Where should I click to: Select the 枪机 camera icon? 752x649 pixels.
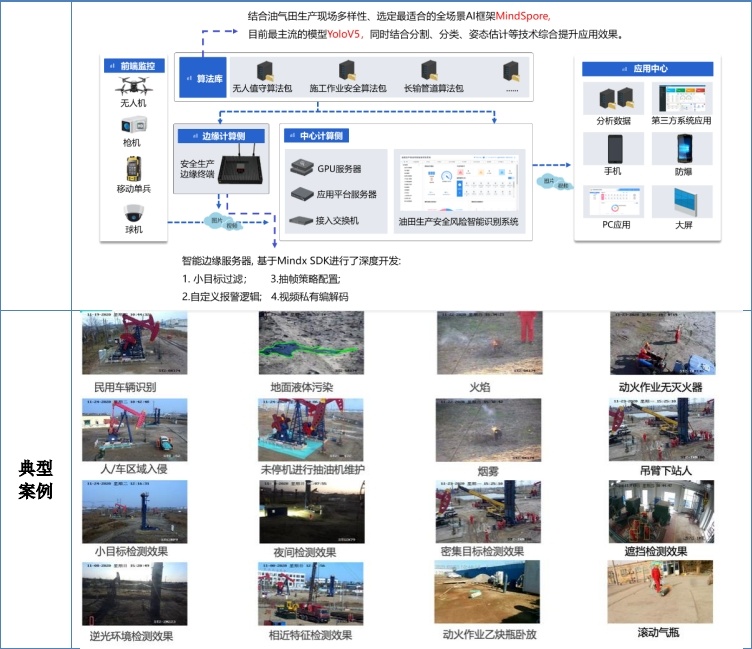(x=133, y=127)
